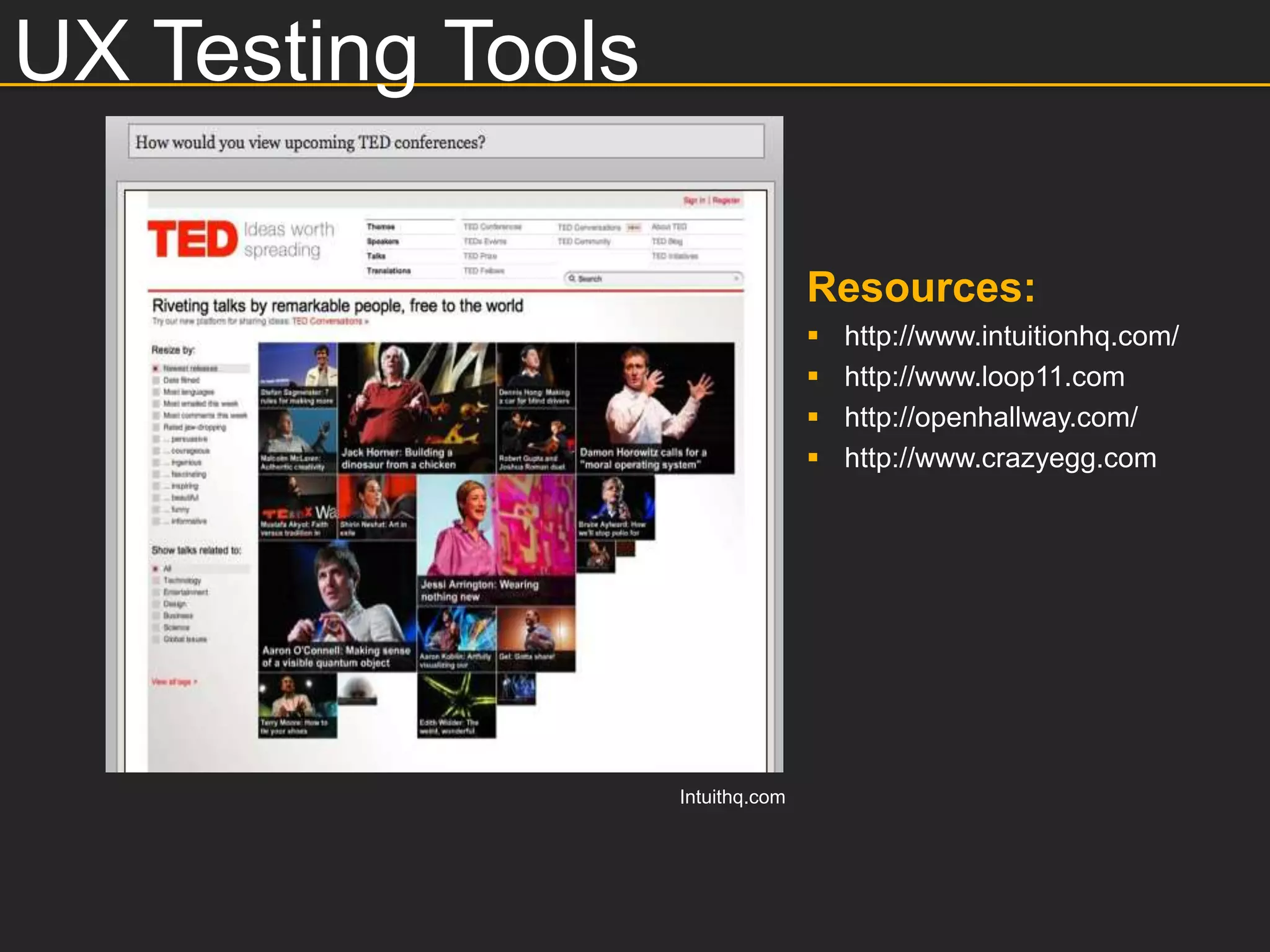Go to TED Conferences link

pos(493,227)
